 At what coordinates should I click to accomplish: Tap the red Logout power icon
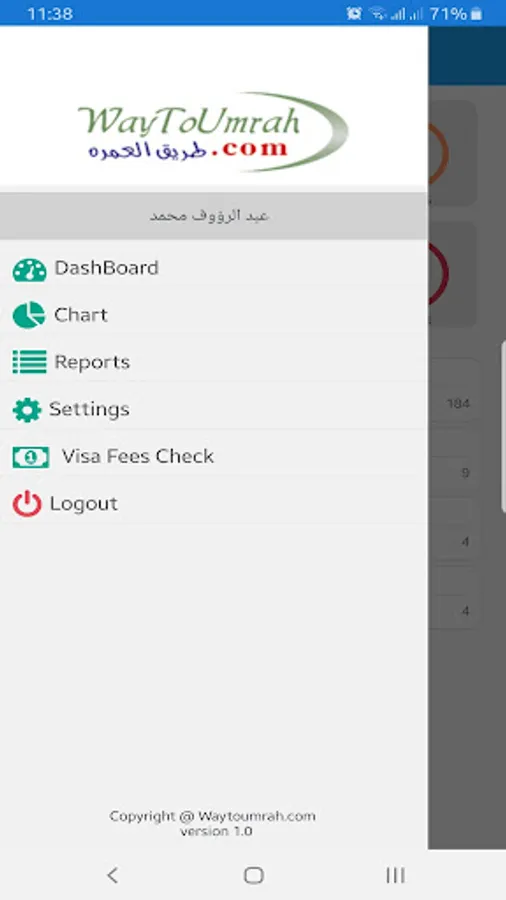point(27,504)
